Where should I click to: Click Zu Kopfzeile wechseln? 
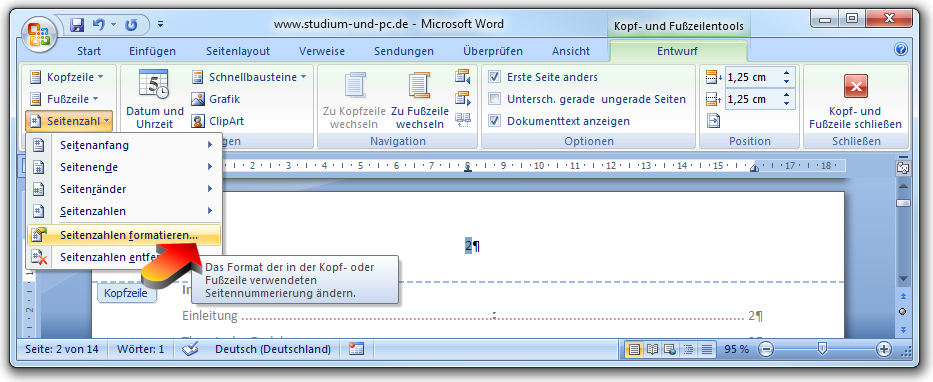(x=354, y=100)
